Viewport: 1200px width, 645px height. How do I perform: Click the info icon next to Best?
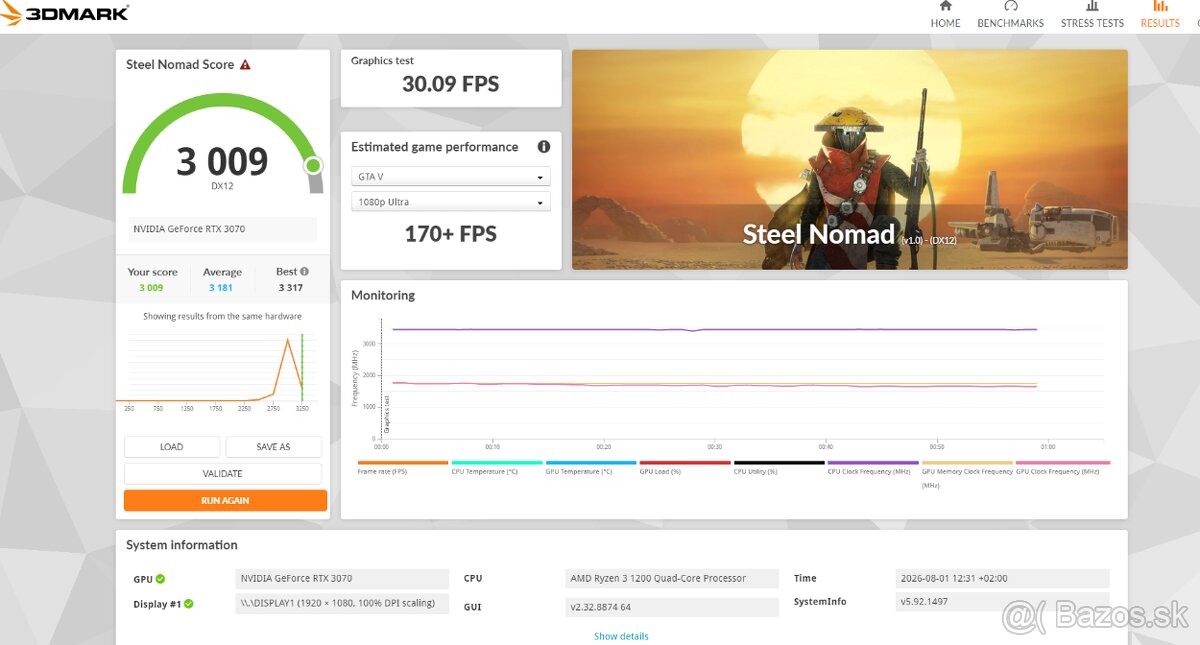[304, 271]
